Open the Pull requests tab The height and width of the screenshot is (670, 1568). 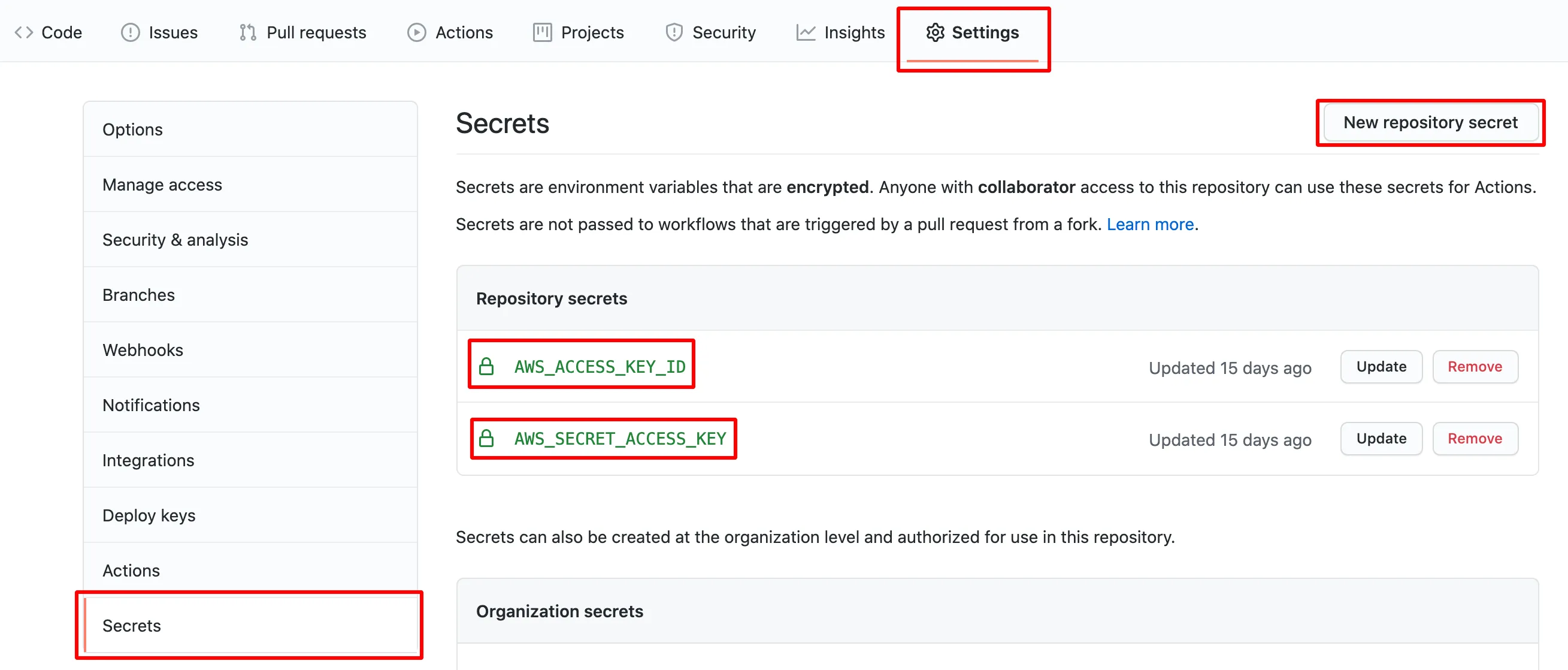pyautogui.click(x=316, y=32)
